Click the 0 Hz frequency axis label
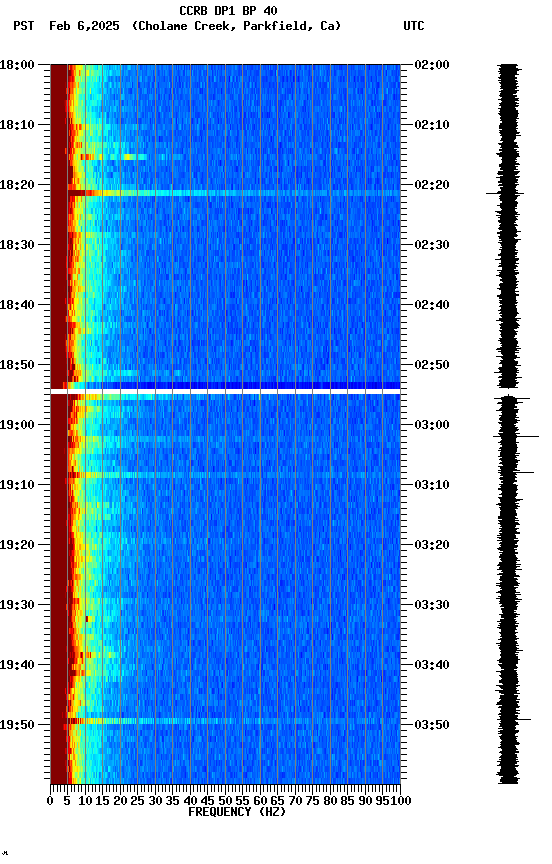This screenshot has width=552, height=864. coord(50,801)
